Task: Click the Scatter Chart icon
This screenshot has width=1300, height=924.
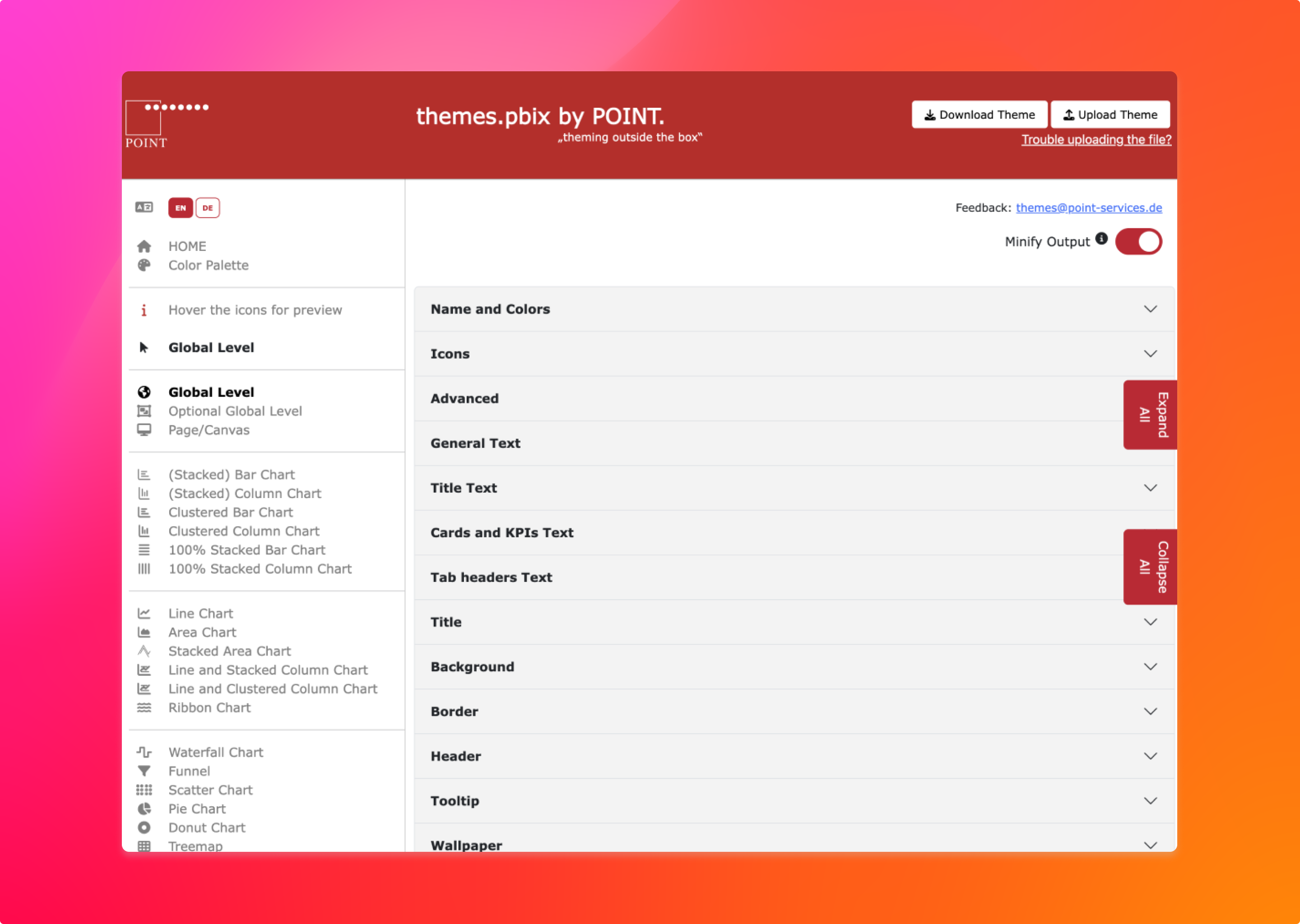Action: click(143, 790)
